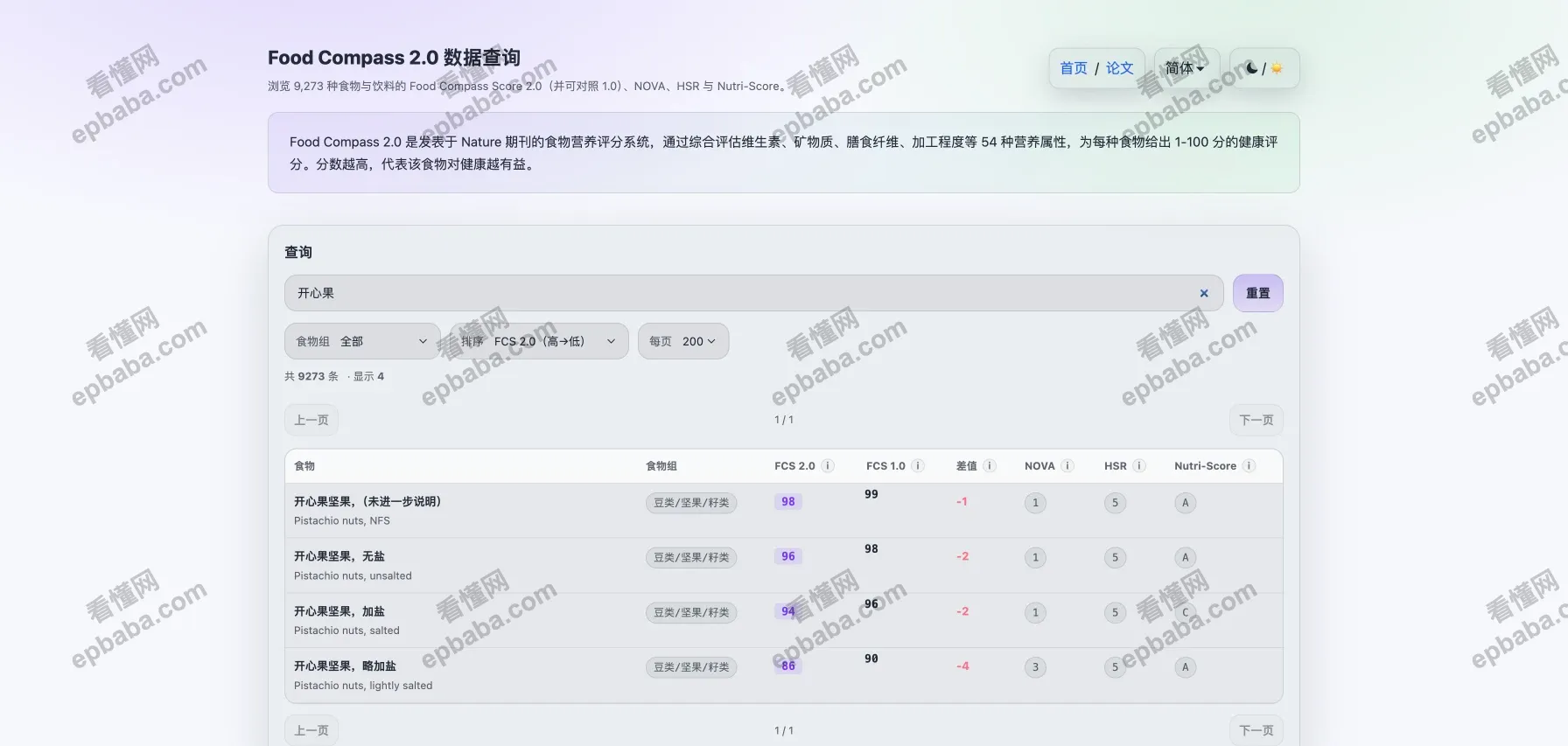Click the FCS 2.0 column header
The image size is (1568, 746).
point(794,466)
